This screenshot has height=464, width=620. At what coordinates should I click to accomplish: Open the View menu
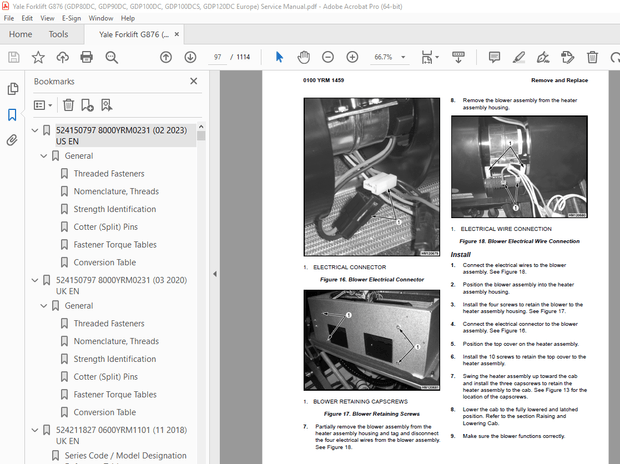click(47, 18)
